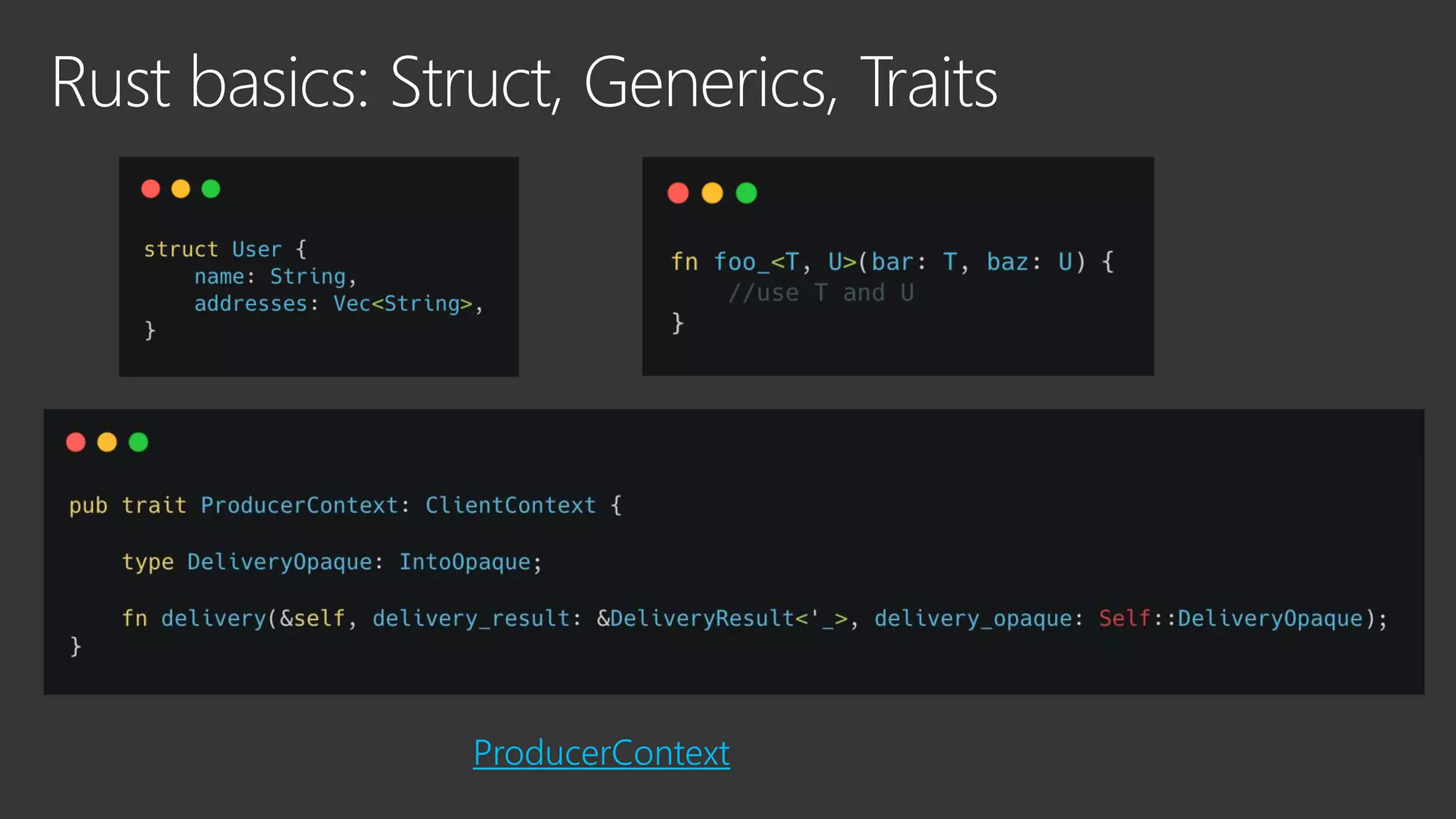Click 'name: String' field line
This screenshot has width=1456, height=819.
tap(274, 277)
